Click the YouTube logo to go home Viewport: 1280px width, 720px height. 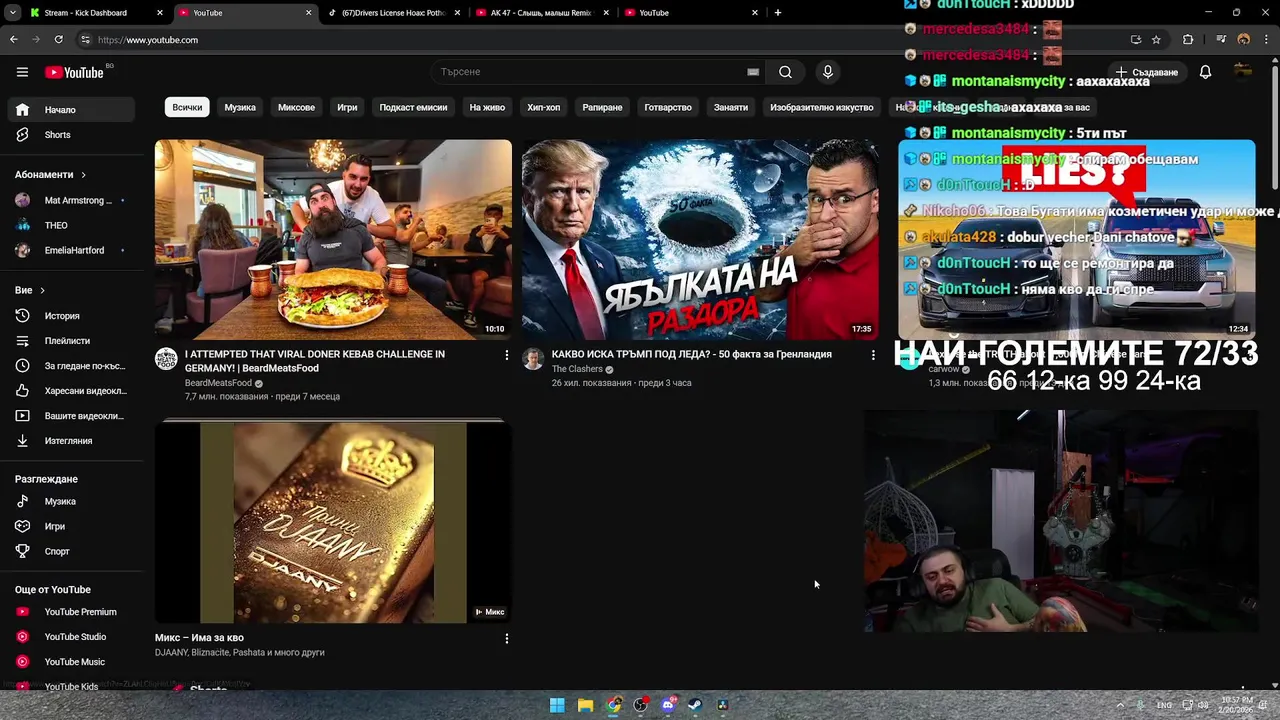pyautogui.click(x=77, y=72)
